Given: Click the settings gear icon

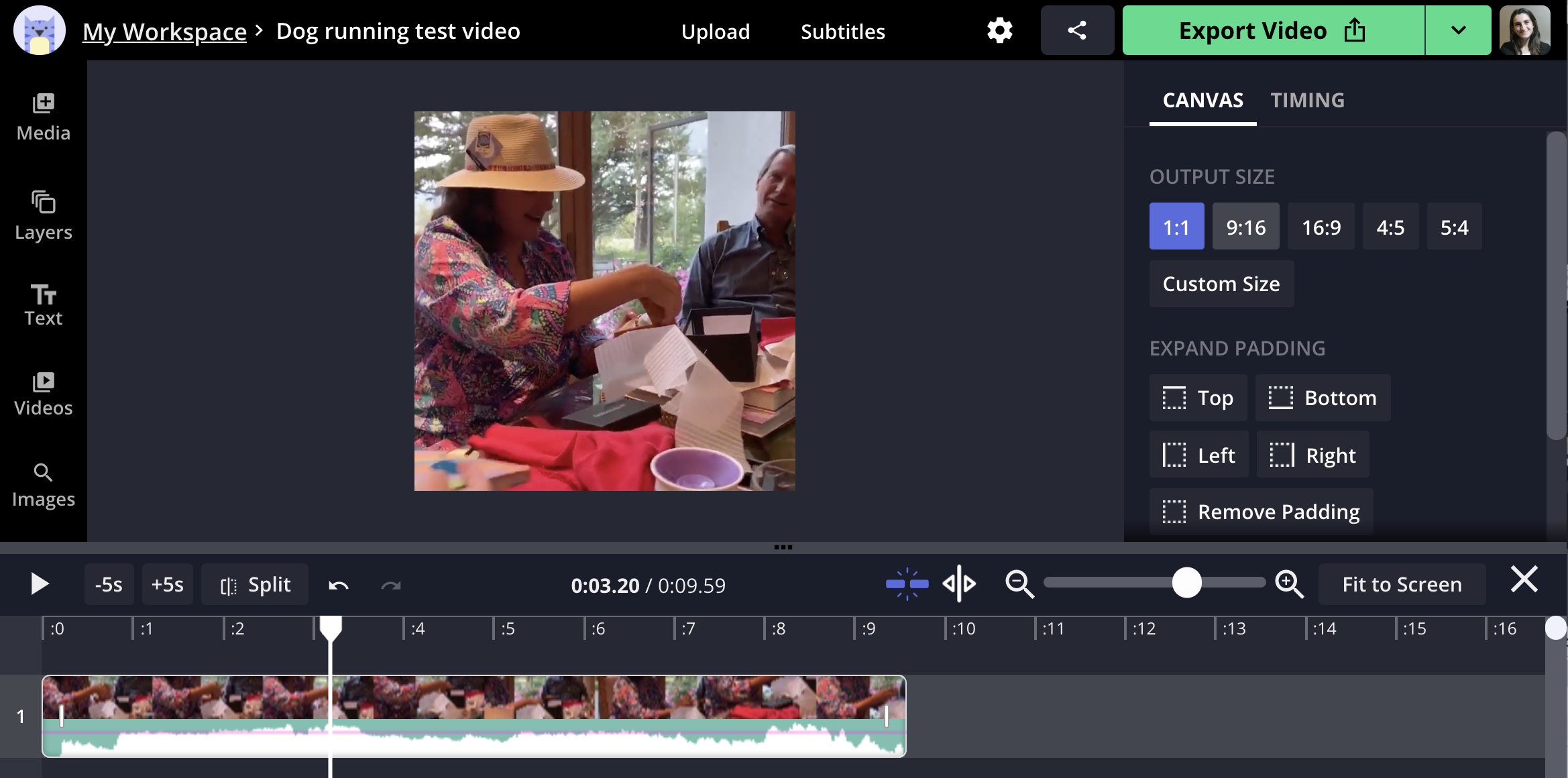Looking at the screenshot, I should pos(999,31).
